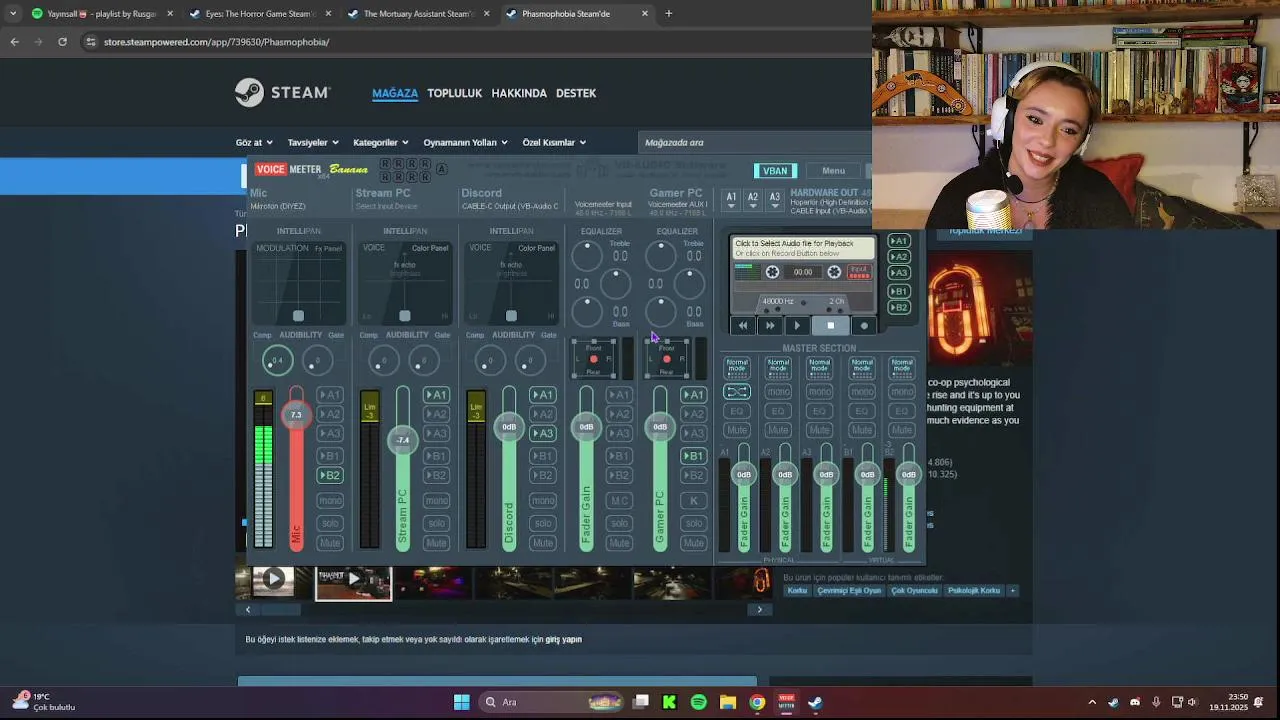Click the right cassette reel
Viewport: 1280px width, 720px height.
(x=834, y=272)
